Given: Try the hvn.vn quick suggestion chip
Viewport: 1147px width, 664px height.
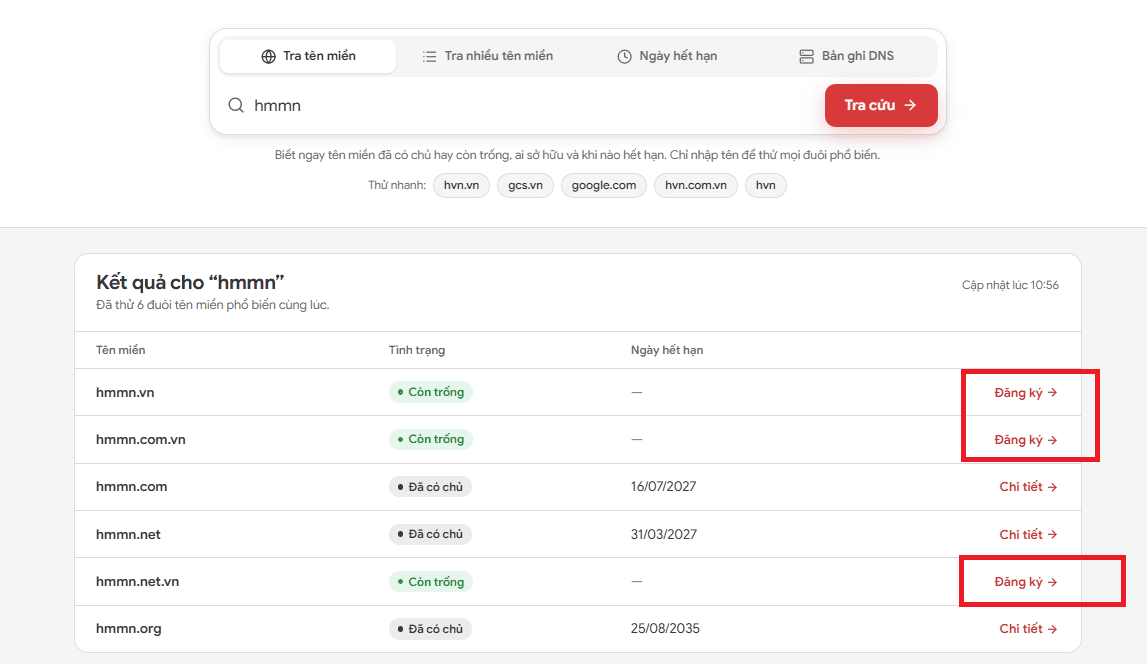Looking at the screenshot, I should [462, 185].
